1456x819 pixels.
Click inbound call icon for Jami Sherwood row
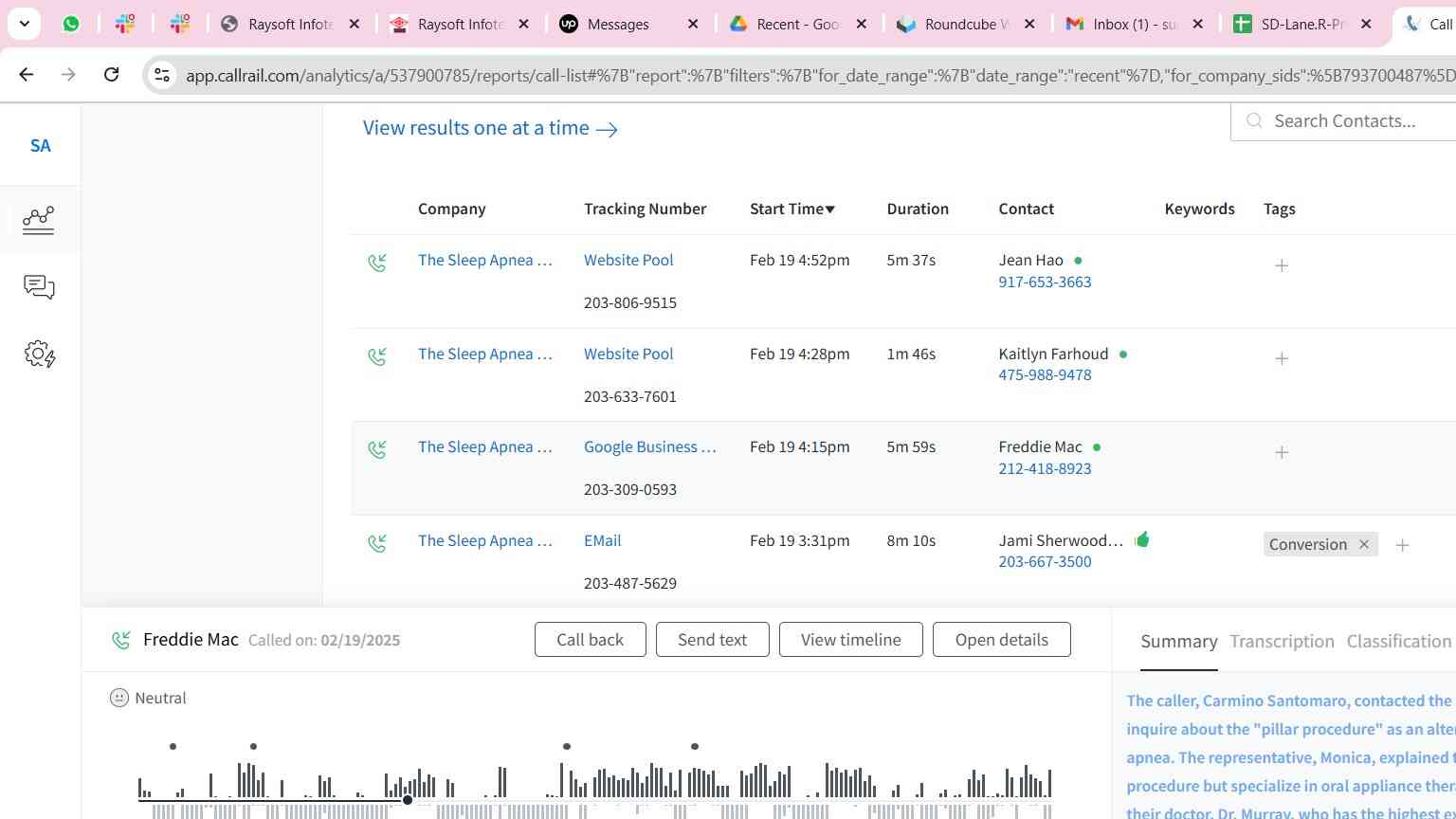coord(377,543)
